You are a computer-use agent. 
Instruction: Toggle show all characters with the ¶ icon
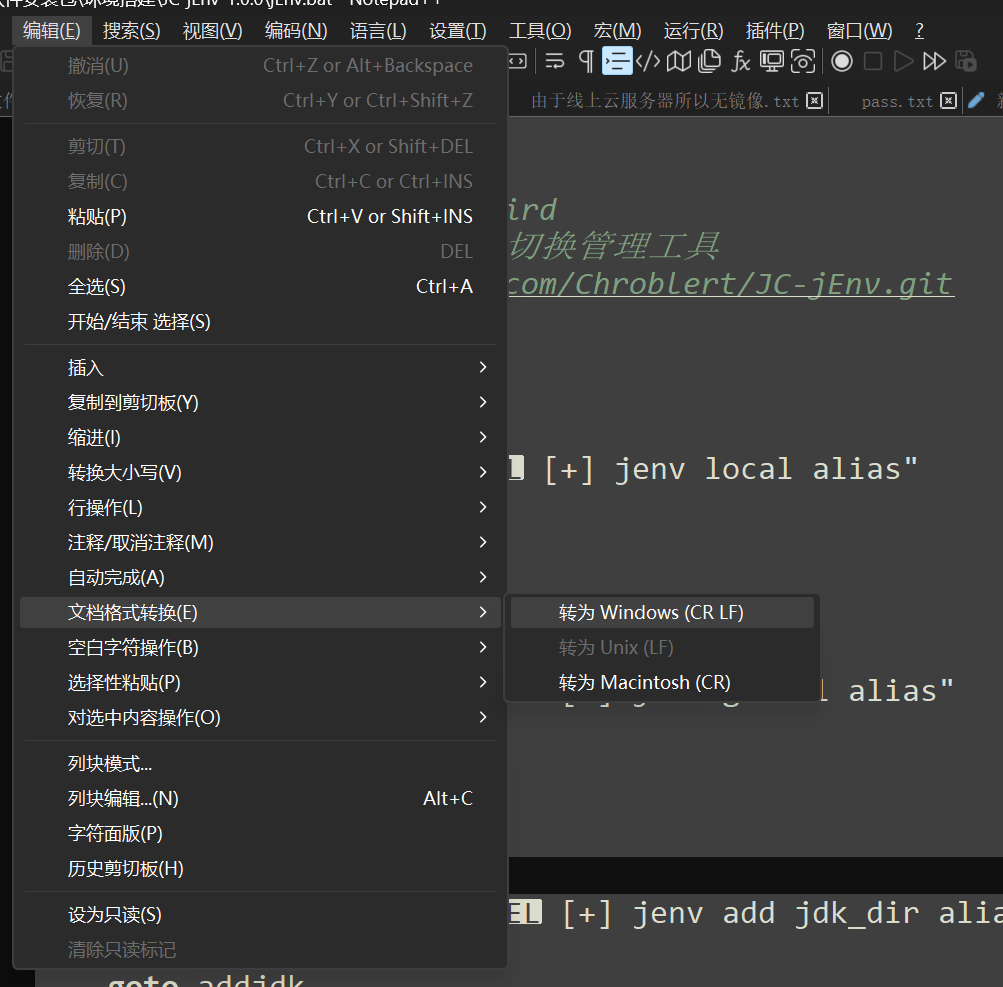pos(586,61)
